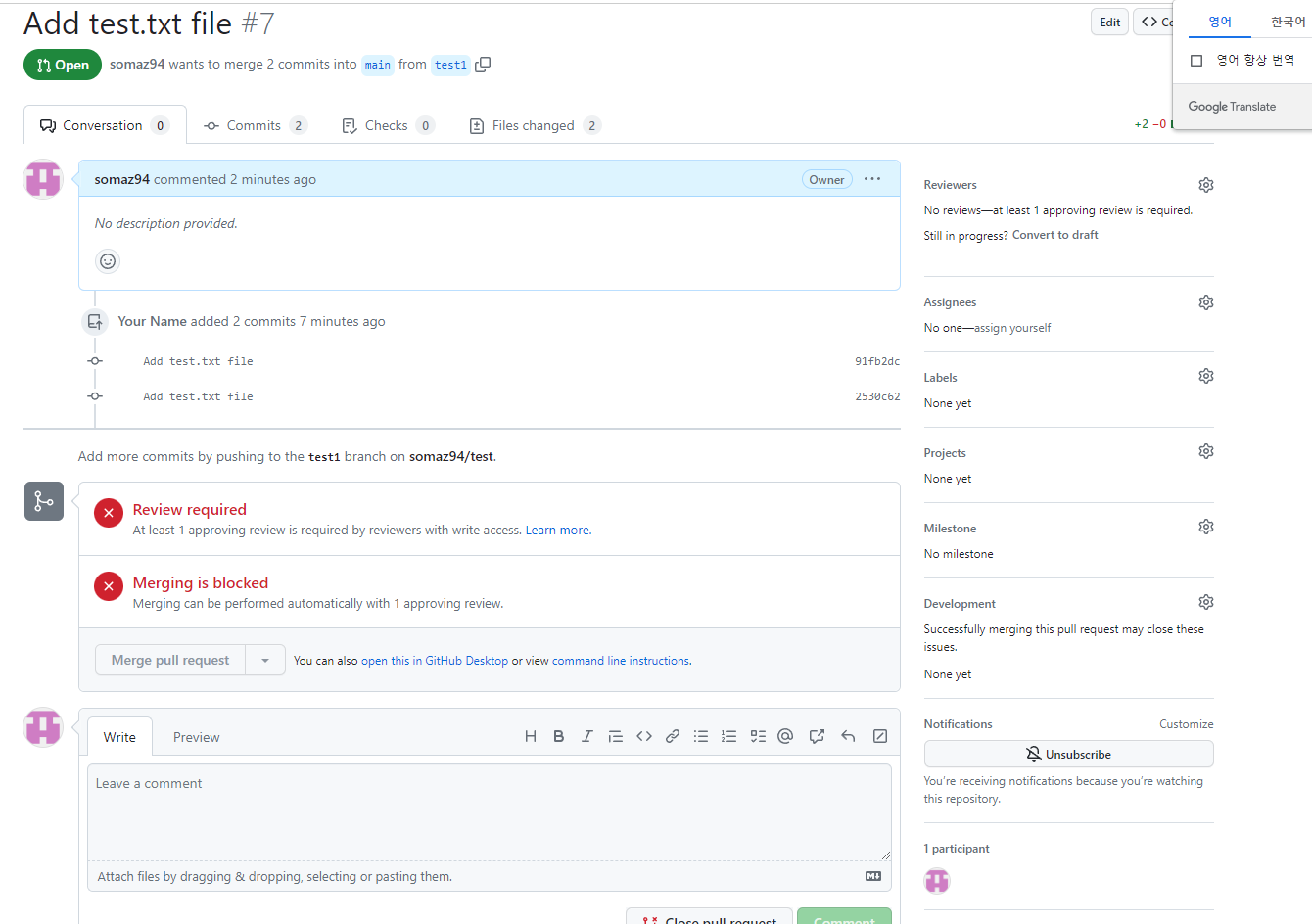Click somaz94 author name in comment header
Screen dimensions: 1312x924
click(x=122, y=179)
